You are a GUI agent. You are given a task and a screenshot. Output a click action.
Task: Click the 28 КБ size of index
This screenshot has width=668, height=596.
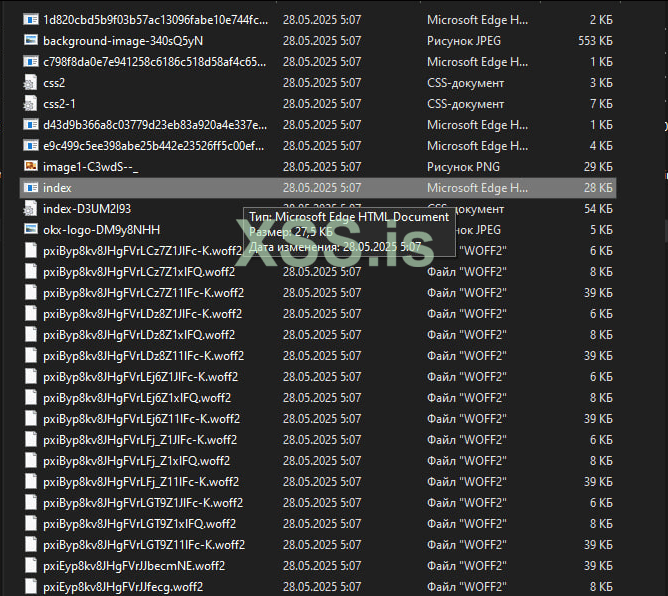click(598, 187)
